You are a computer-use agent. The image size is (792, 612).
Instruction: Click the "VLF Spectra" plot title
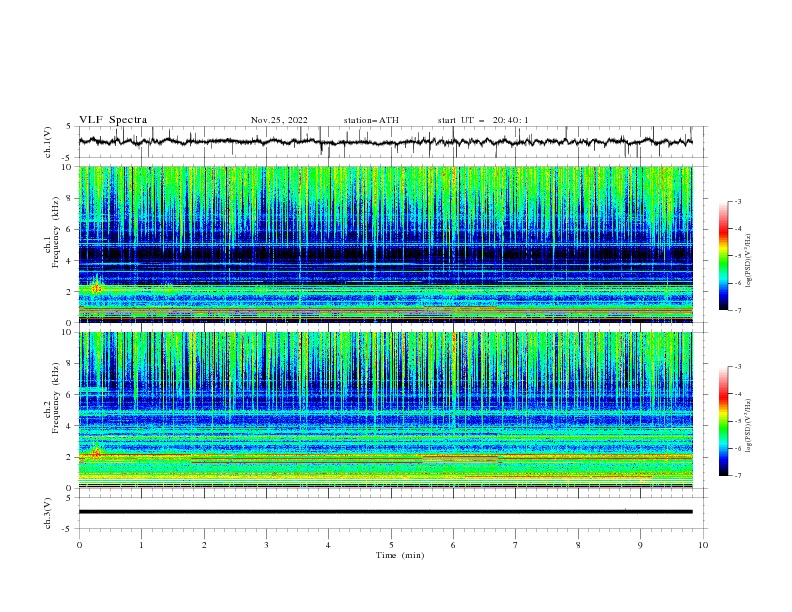113,120
